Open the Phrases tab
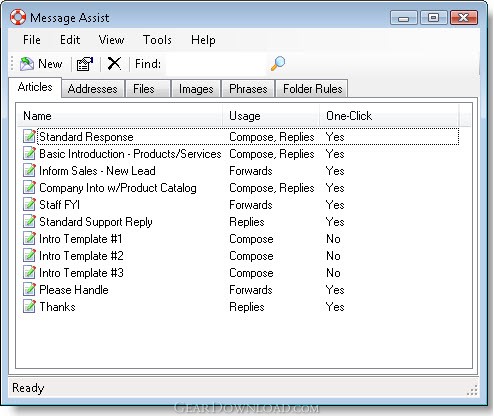Screen dimensions: 494x416 coord(248,89)
